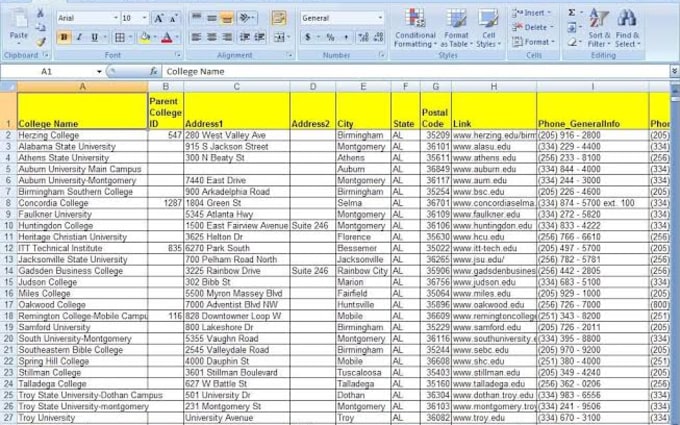
Task: Click the Decrease Indent icon
Action: pos(245,37)
